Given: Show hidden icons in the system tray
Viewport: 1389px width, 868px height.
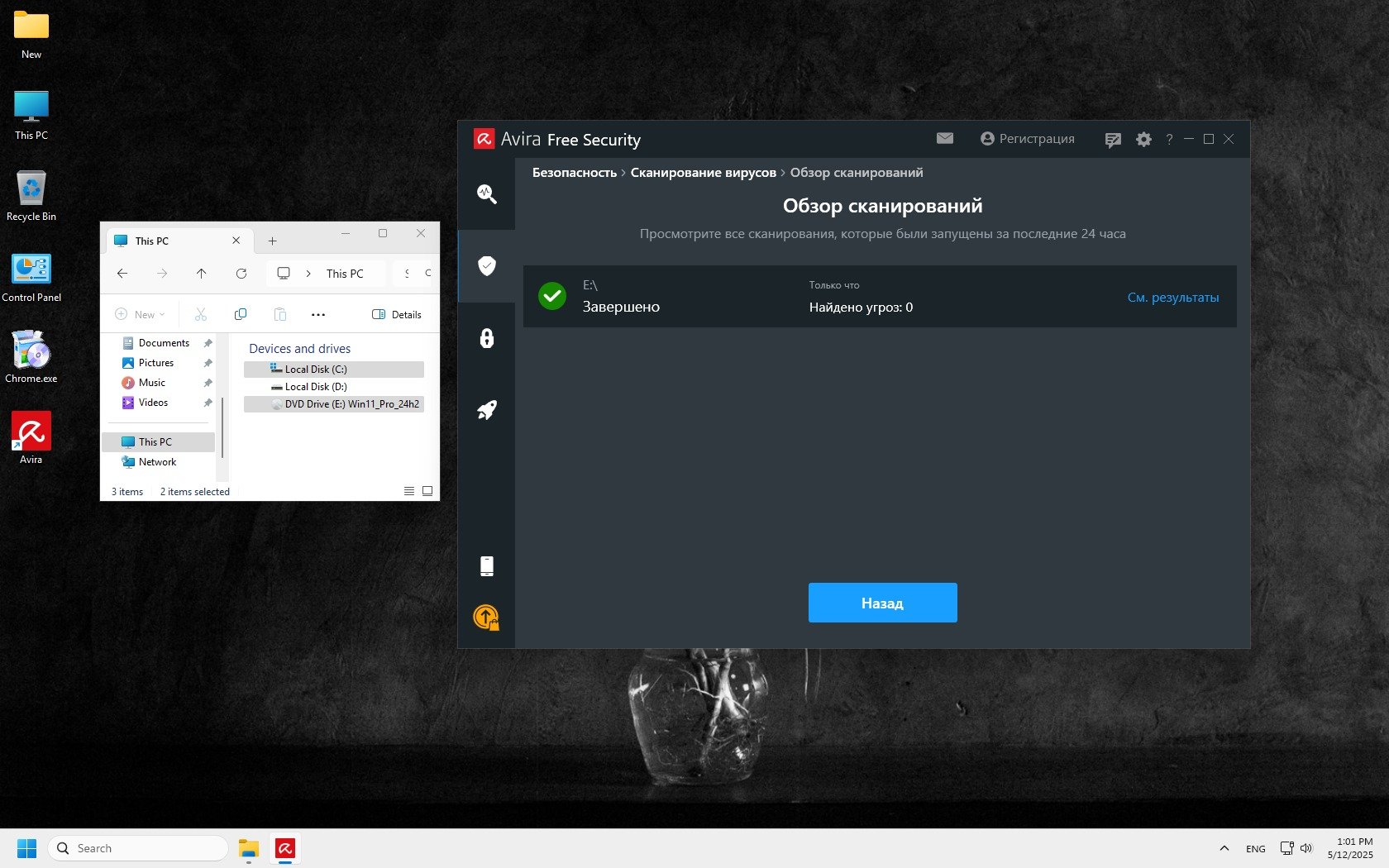Looking at the screenshot, I should [x=1224, y=848].
